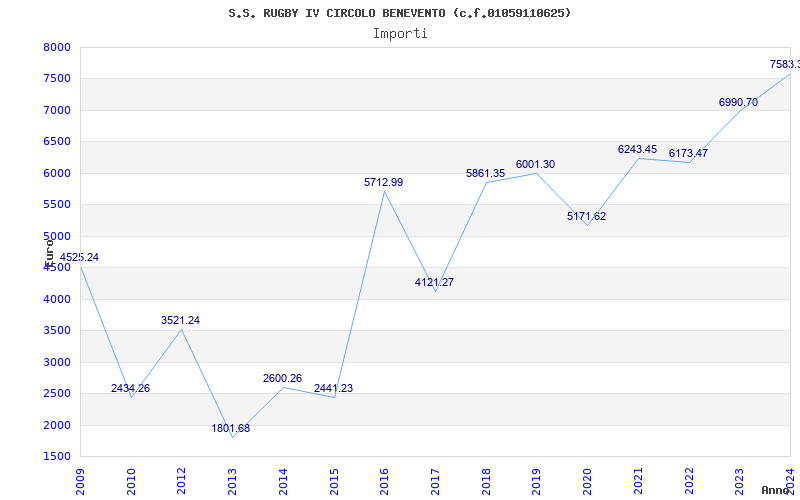800x500 pixels.
Task: Click the 2016 x-axis year label
Action: click(x=384, y=482)
